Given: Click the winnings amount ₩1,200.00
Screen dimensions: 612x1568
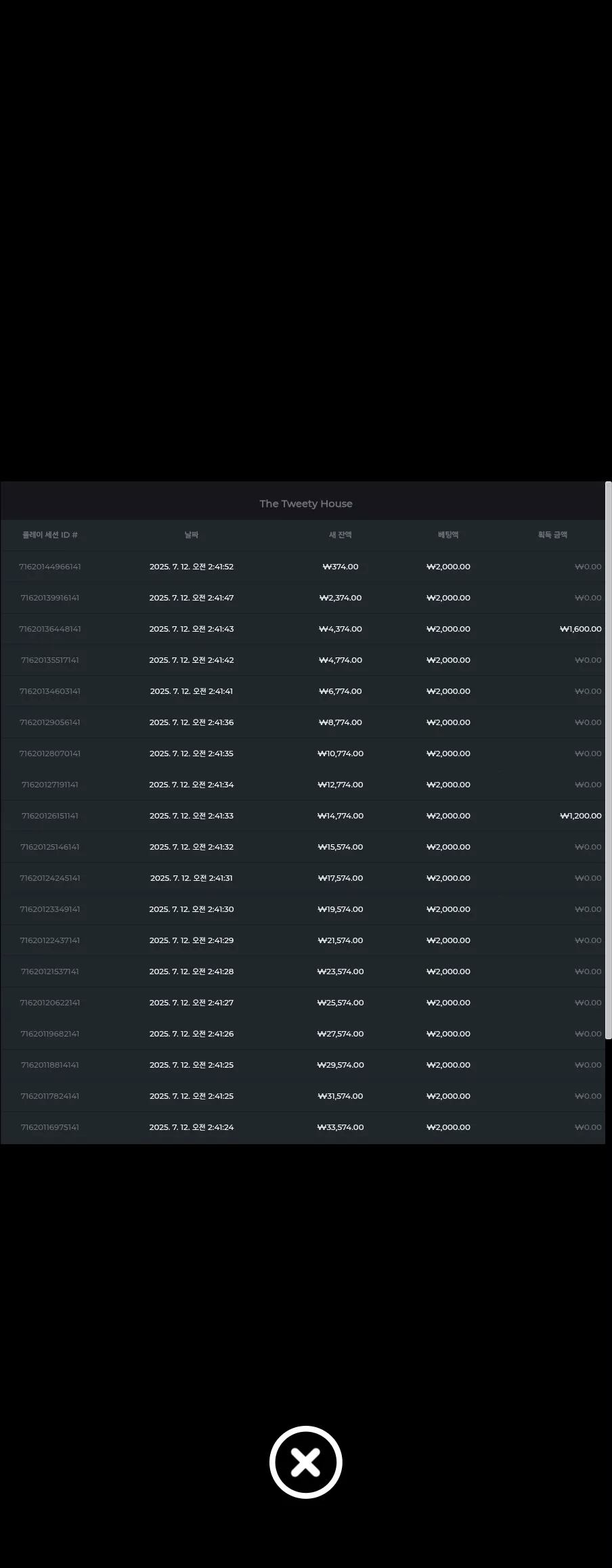Looking at the screenshot, I should [581, 816].
